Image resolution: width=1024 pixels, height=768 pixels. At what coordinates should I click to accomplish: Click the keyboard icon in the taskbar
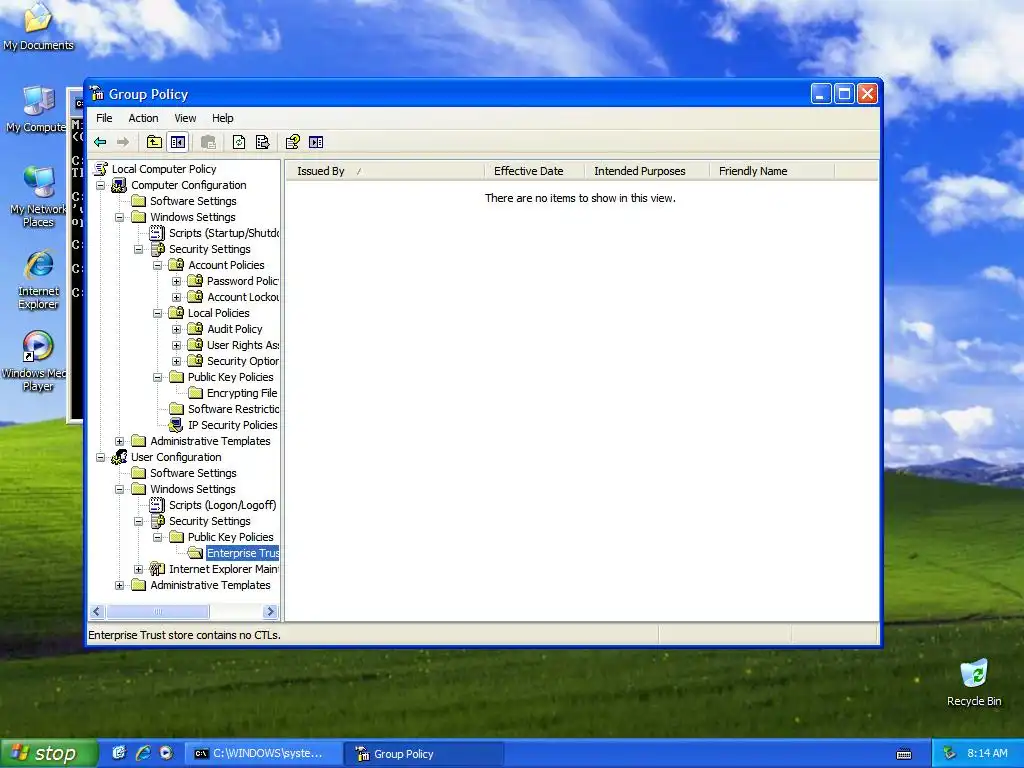(x=904, y=754)
